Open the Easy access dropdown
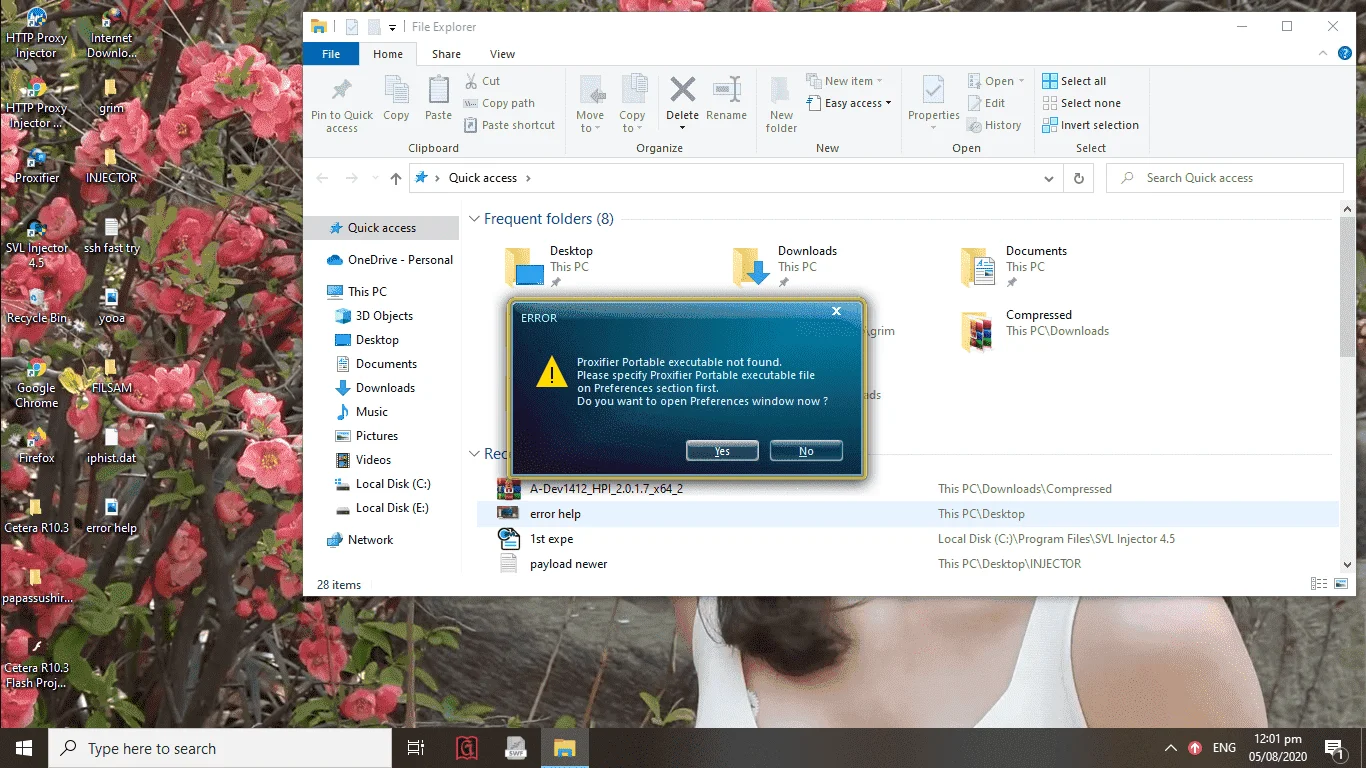This screenshot has width=1366, height=768. tap(848, 103)
